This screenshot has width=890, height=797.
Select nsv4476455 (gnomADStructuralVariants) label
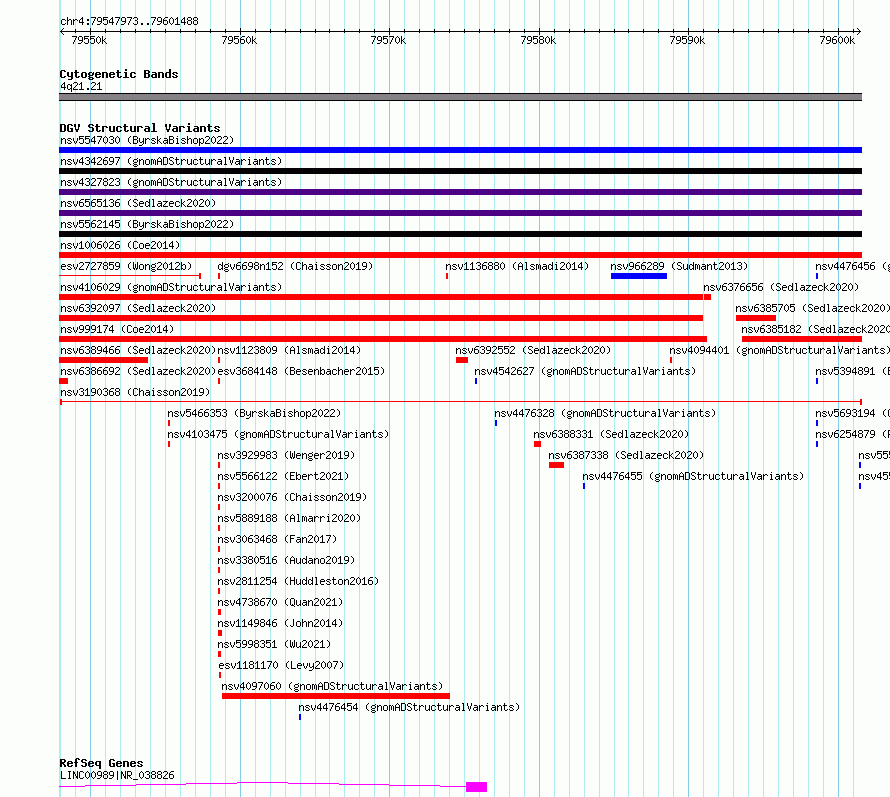(x=693, y=476)
